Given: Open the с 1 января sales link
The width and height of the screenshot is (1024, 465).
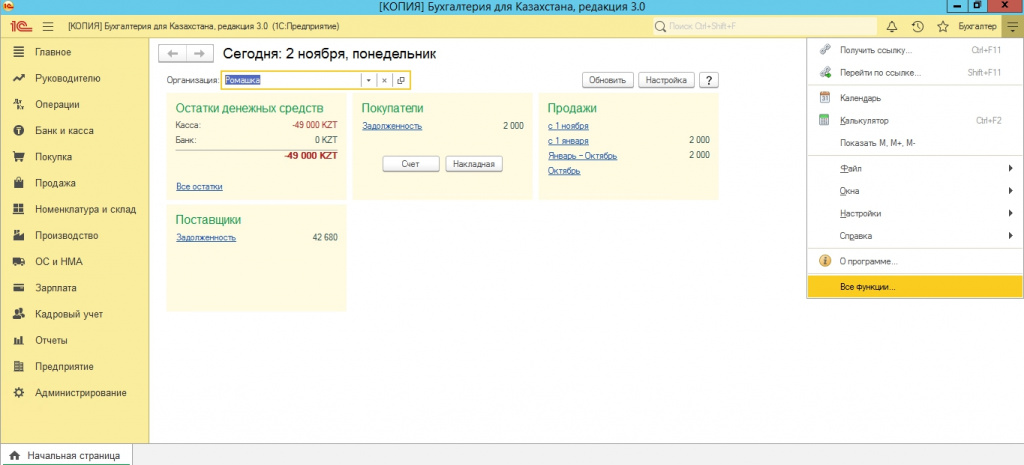Looking at the screenshot, I should point(568,140).
